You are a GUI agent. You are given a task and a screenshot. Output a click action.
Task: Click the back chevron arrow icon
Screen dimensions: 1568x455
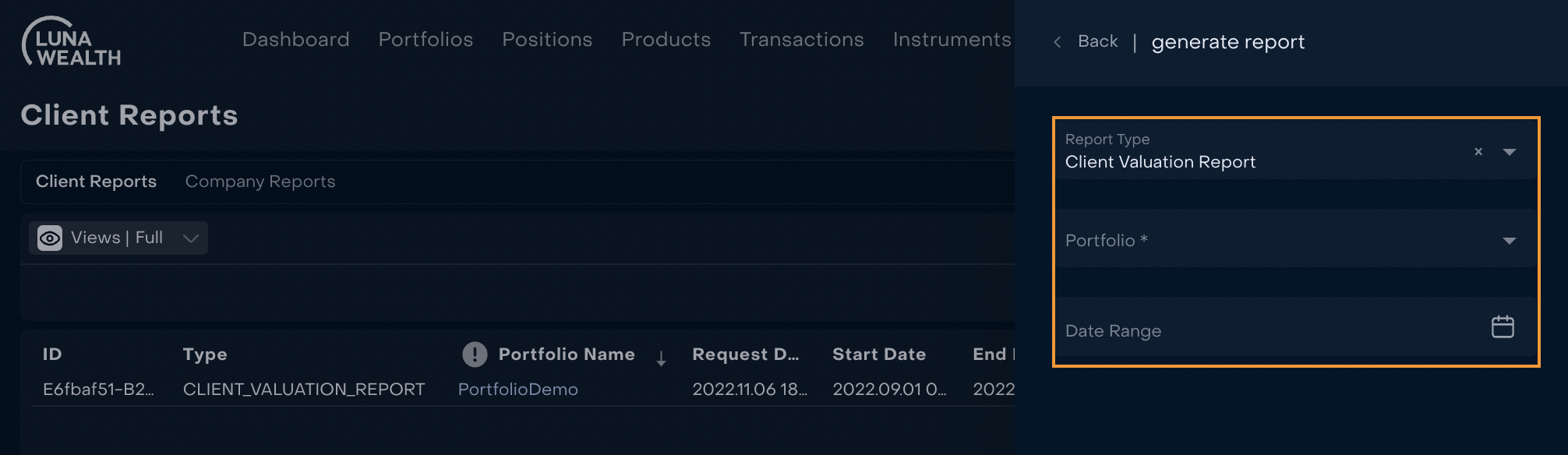[1058, 42]
